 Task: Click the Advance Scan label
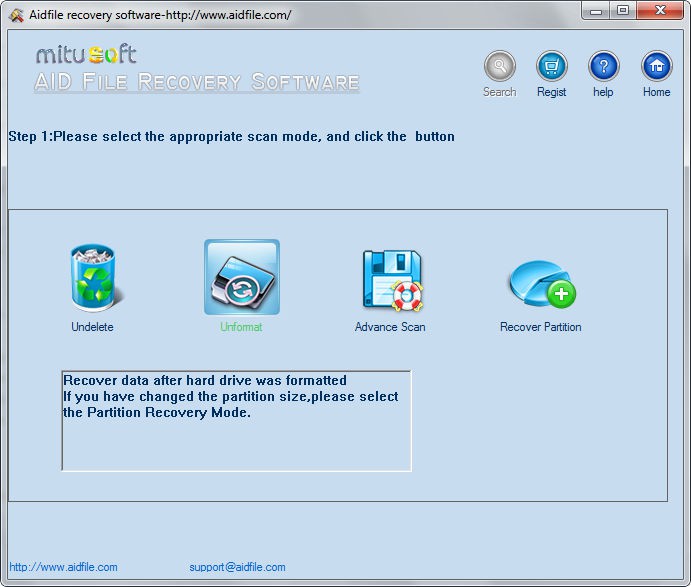(390, 327)
